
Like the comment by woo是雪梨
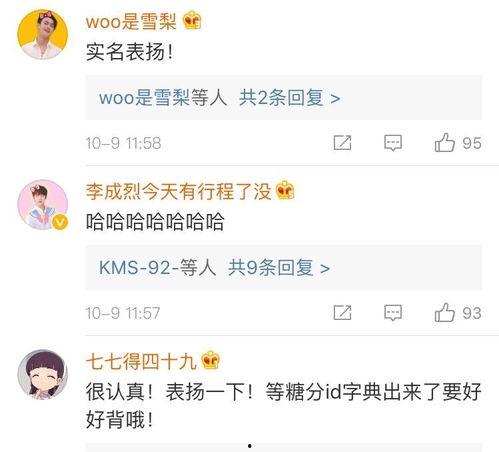pos(445,143)
